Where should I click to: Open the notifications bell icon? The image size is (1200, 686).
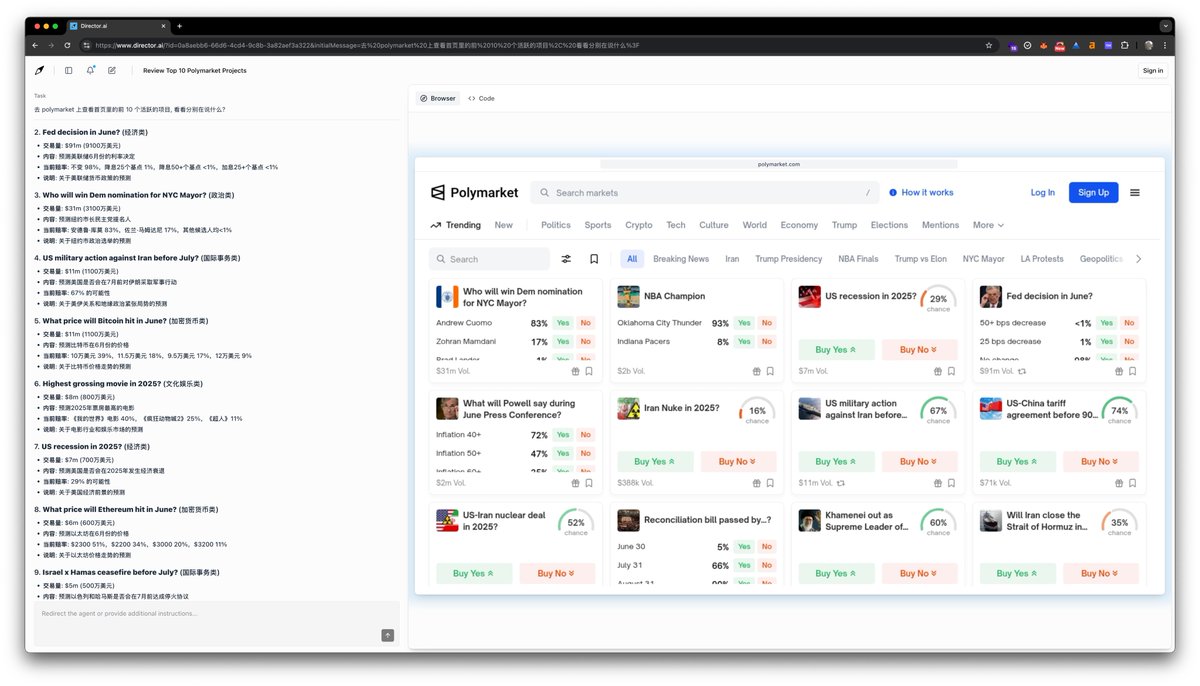coord(90,70)
